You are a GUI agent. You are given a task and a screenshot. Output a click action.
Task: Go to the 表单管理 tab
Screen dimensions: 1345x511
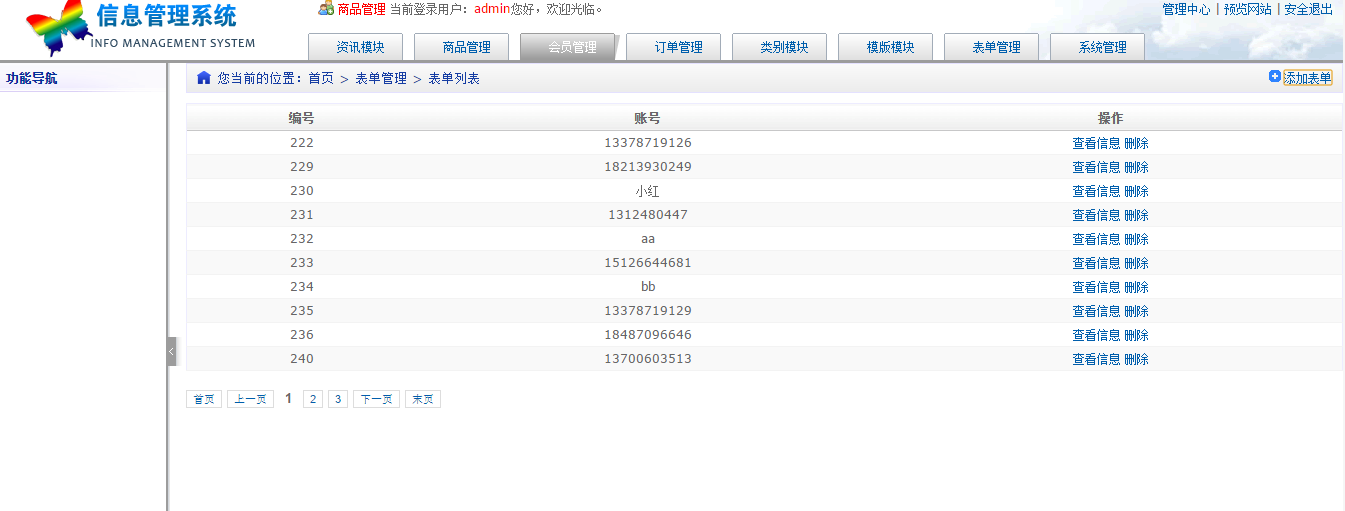click(x=997, y=47)
